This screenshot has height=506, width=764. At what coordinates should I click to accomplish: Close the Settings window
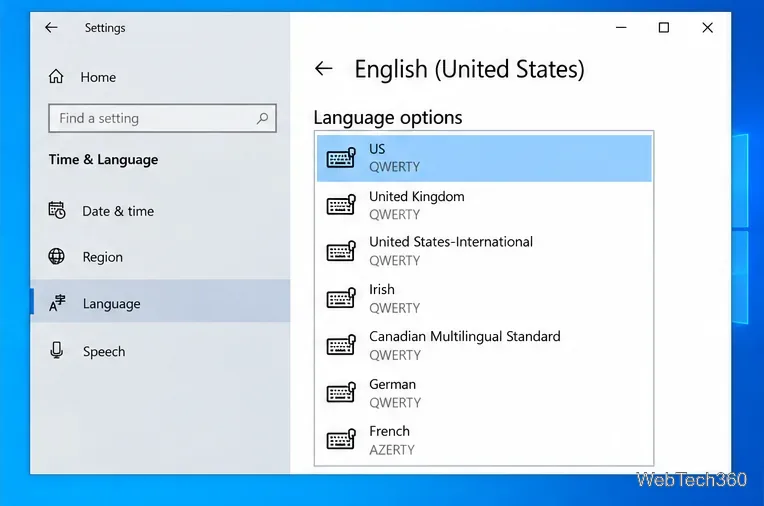pyautogui.click(x=707, y=28)
